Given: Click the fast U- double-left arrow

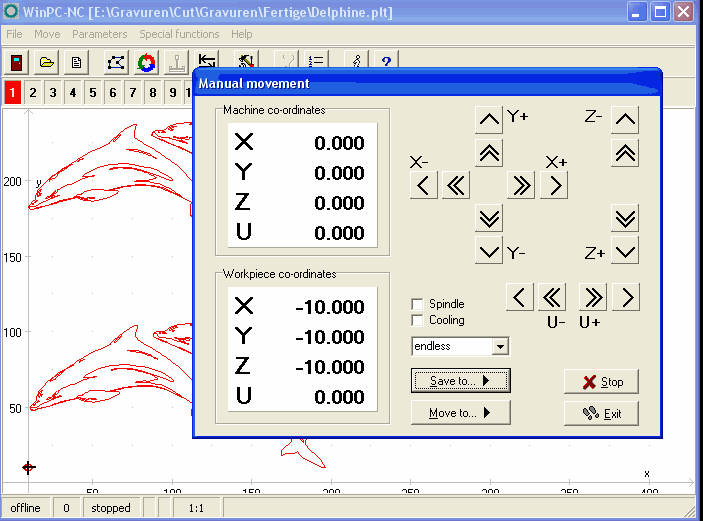Looking at the screenshot, I should tap(552, 297).
